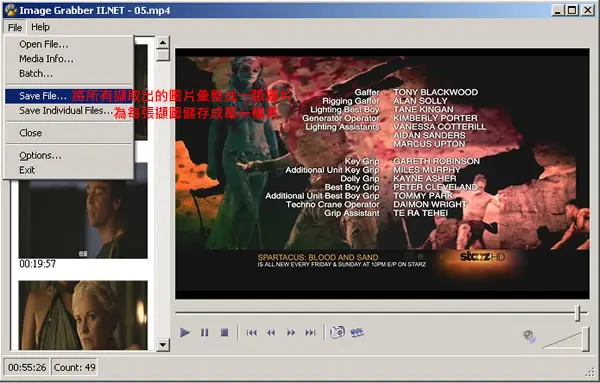Click the video seek bar thumb
The width and height of the screenshot is (600, 383).
(579, 313)
